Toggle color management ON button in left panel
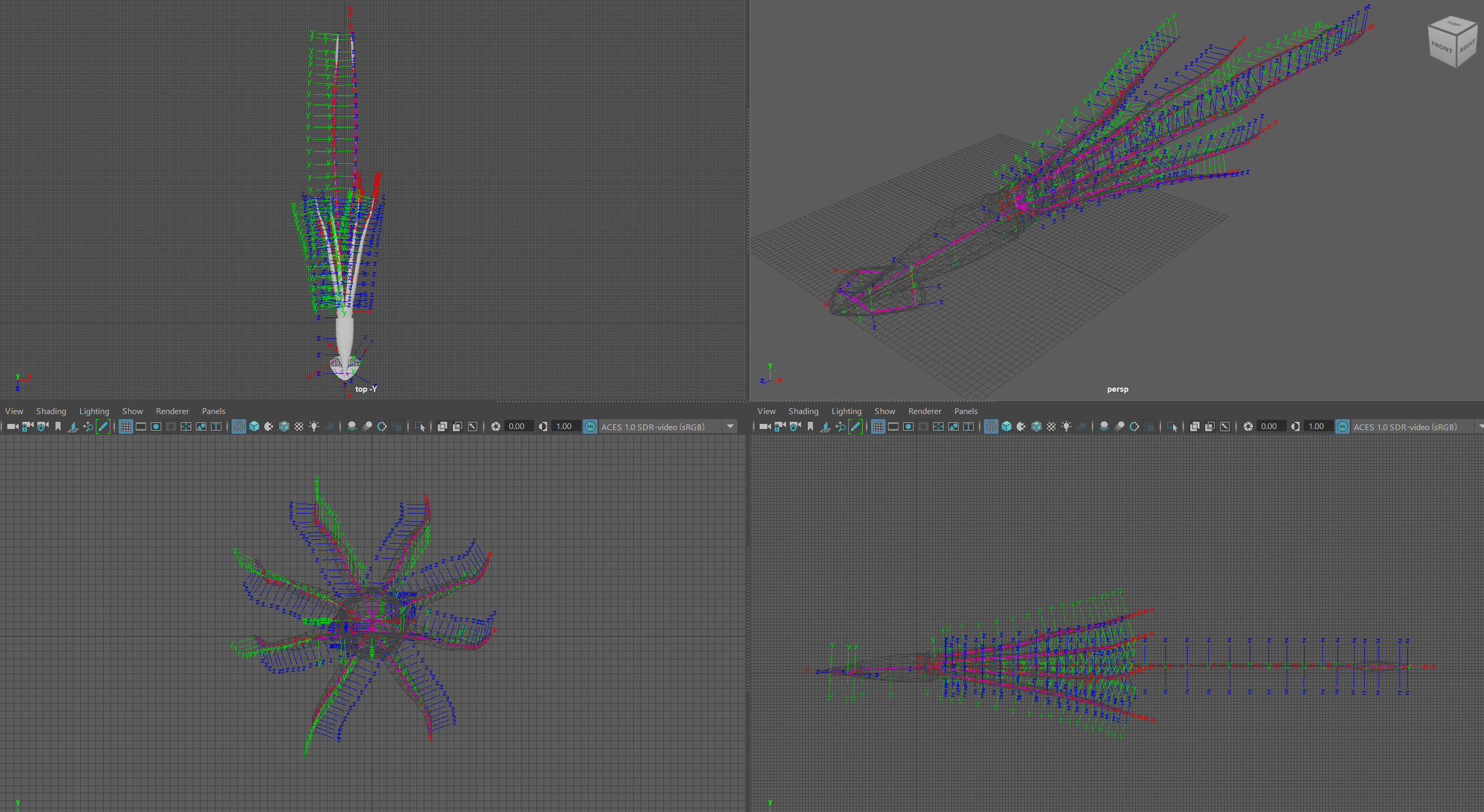The width and height of the screenshot is (1484, 812). (x=589, y=426)
